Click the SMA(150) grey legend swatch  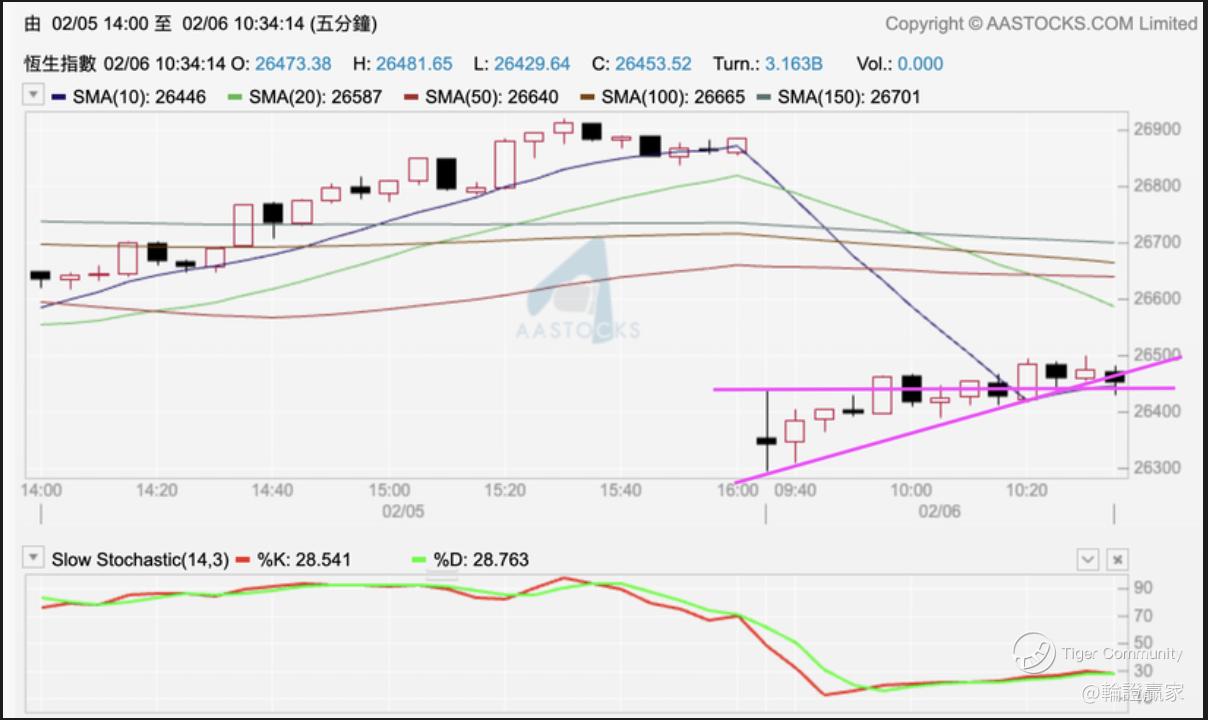coord(765,97)
